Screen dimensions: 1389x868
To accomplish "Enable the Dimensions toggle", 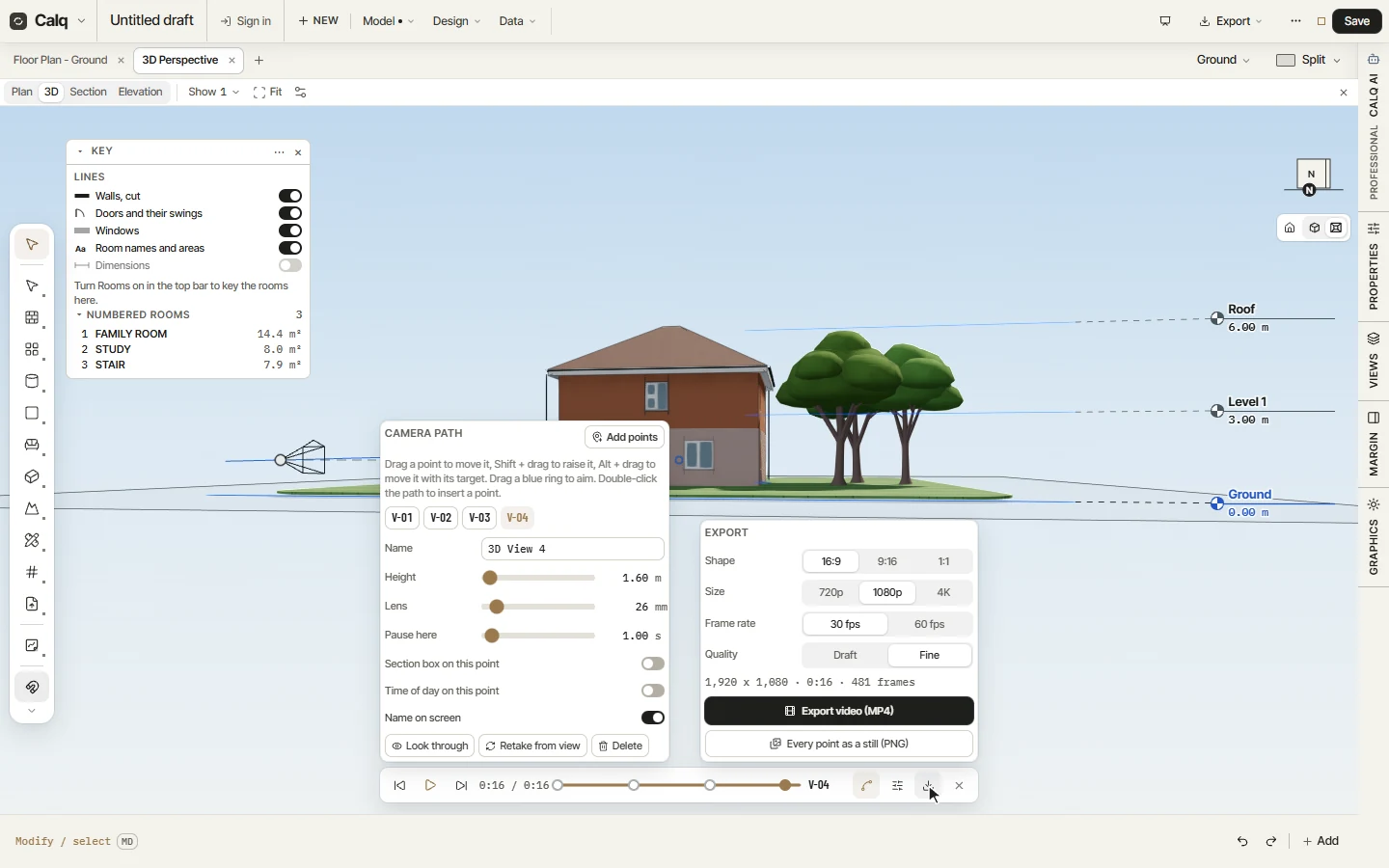I will click(x=290, y=265).
